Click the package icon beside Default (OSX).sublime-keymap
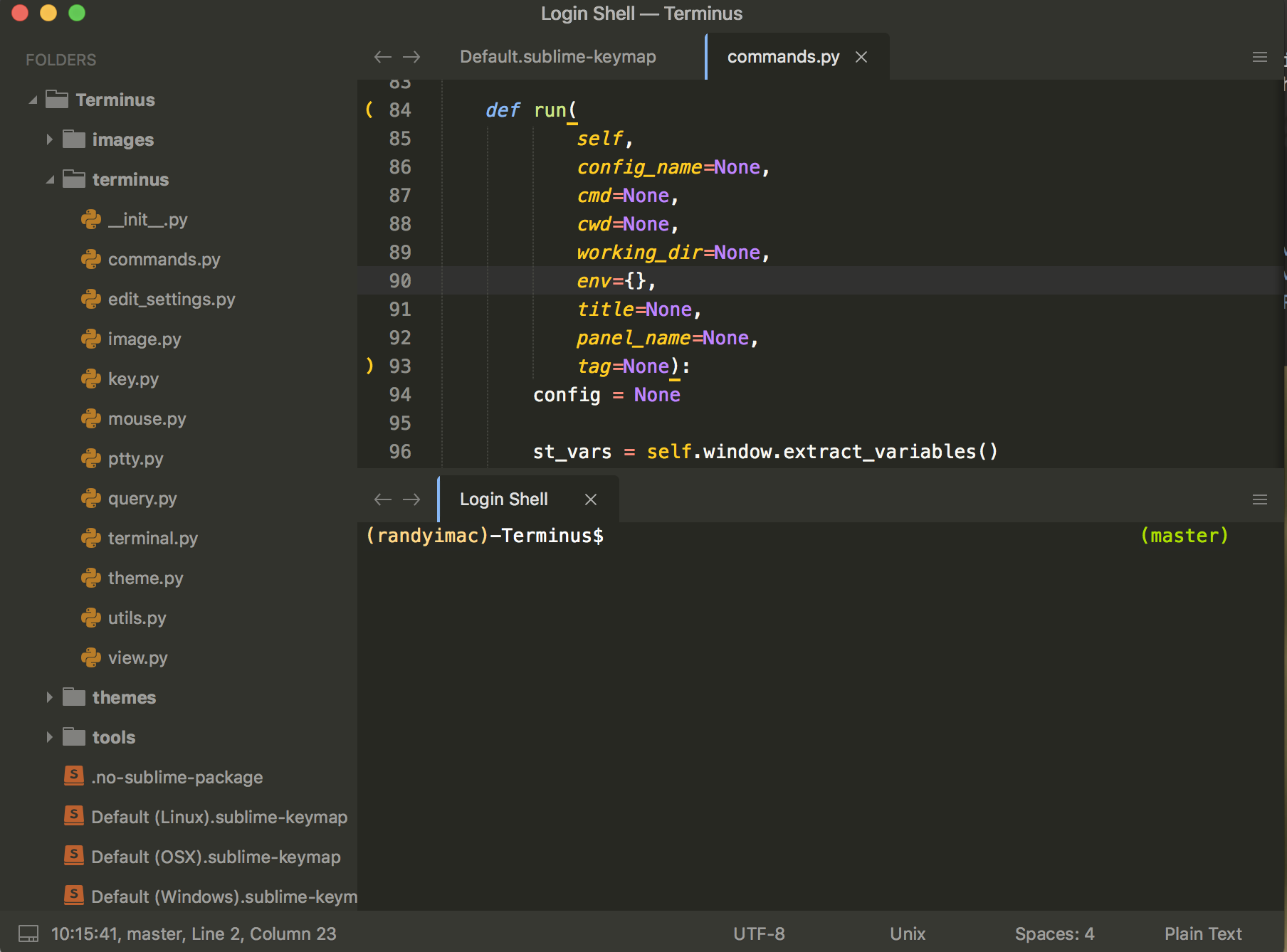The height and width of the screenshot is (952, 1287). [x=73, y=857]
